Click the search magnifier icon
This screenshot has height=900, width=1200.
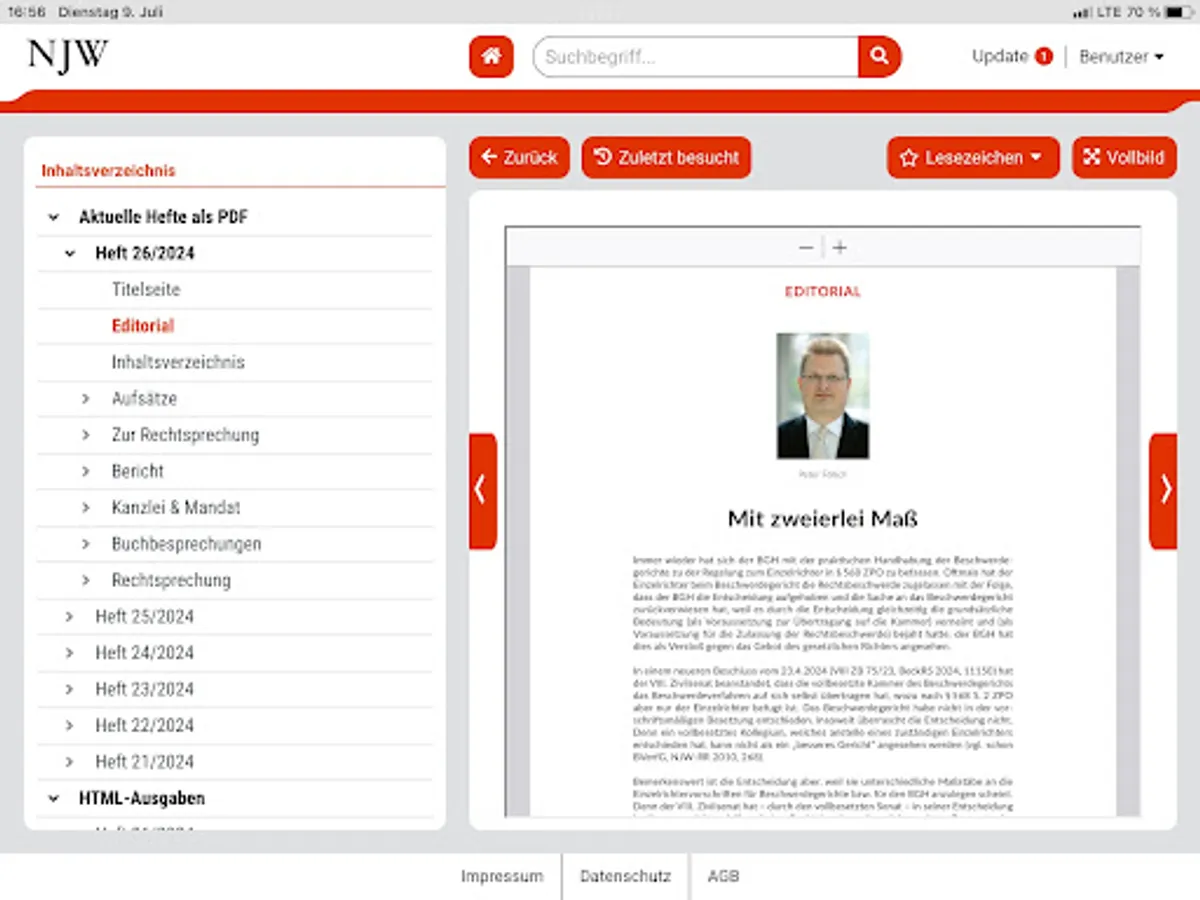pos(878,57)
